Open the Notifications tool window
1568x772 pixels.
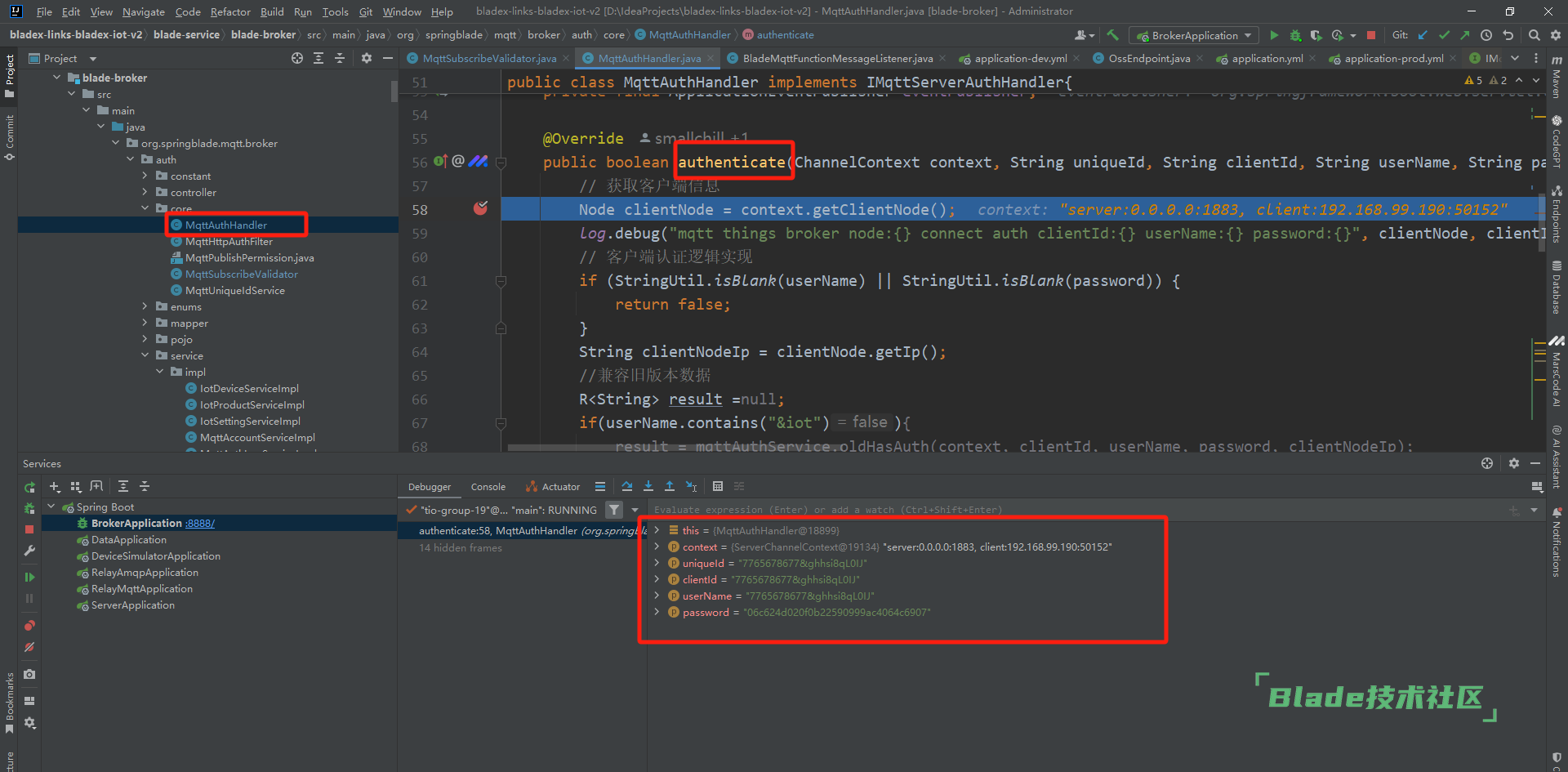tap(1557, 542)
